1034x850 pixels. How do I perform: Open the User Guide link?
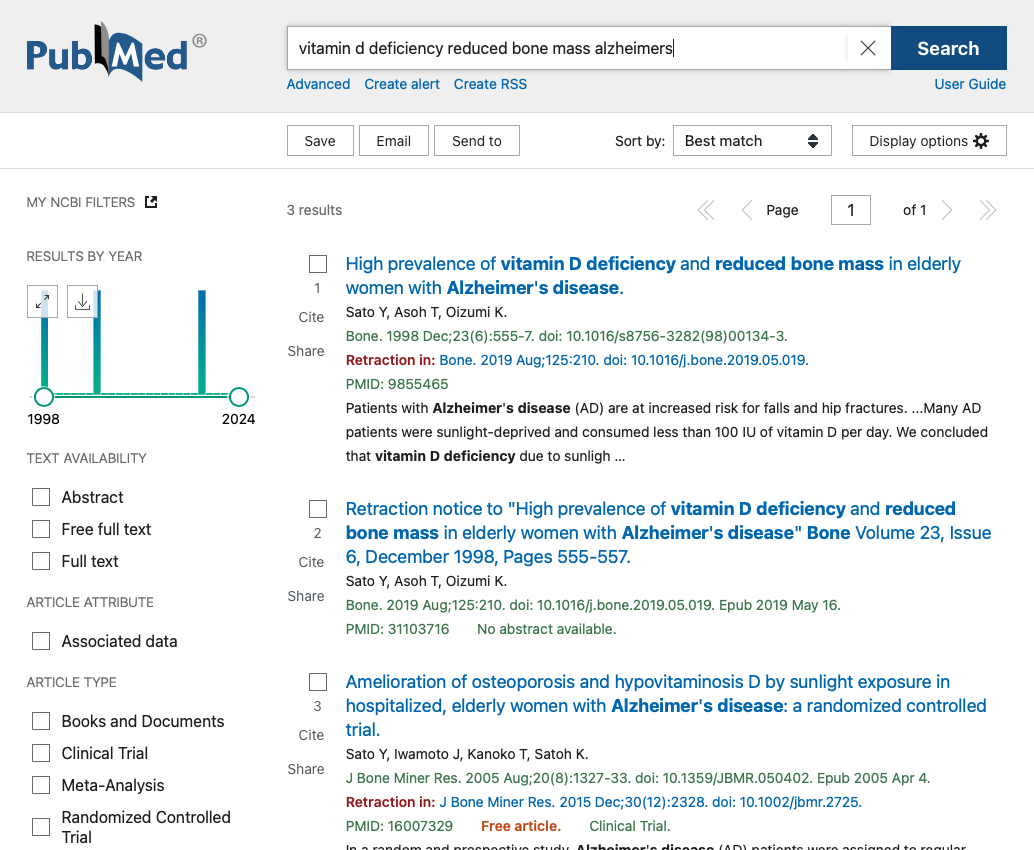coord(970,84)
